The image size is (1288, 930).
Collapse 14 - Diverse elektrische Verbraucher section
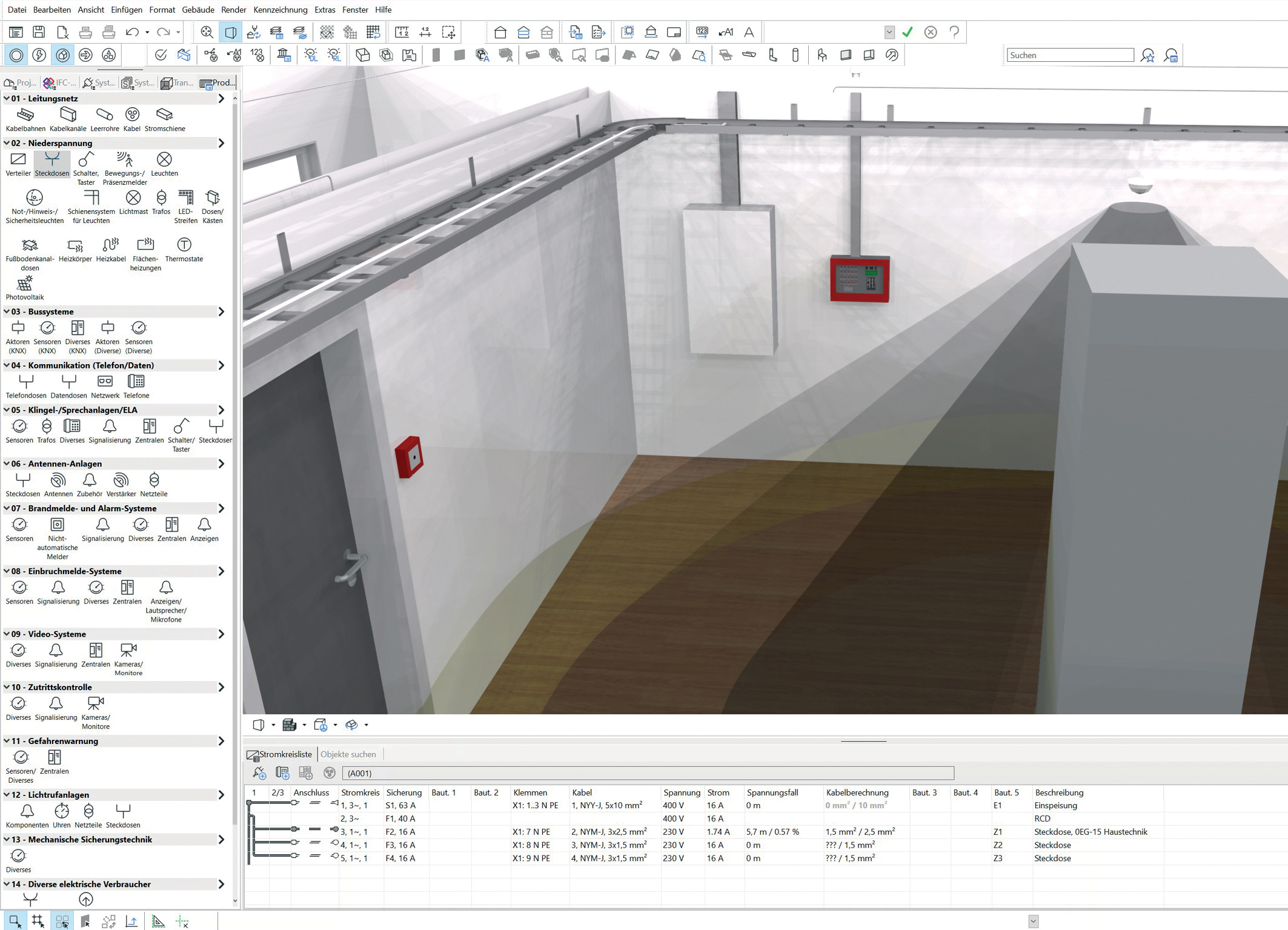point(7,884)
